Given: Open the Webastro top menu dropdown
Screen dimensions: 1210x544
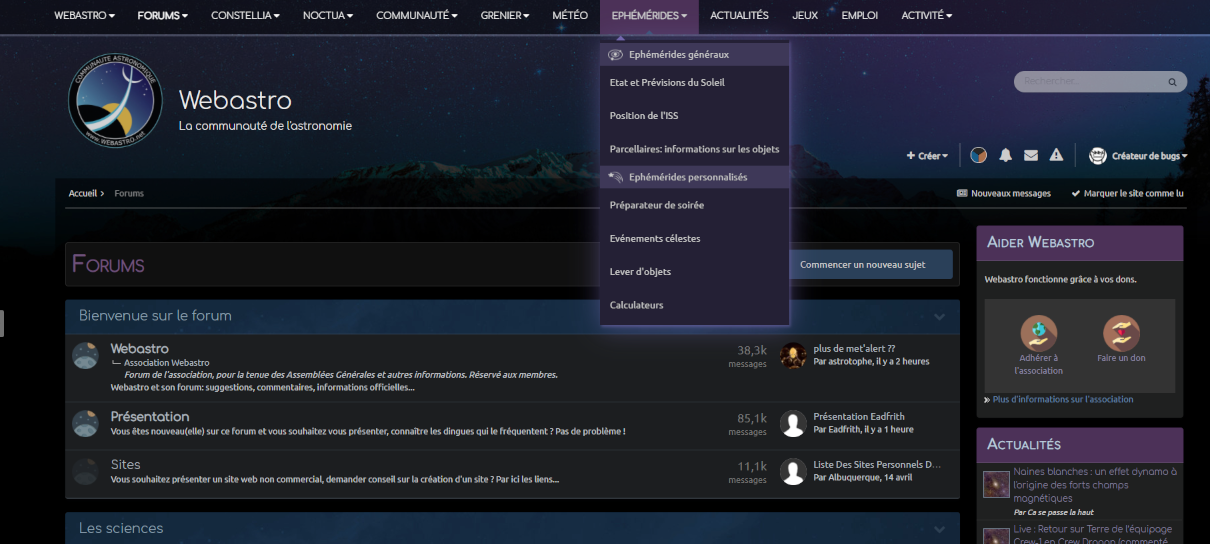Looking at the screenshot, I should pos(84,16).
